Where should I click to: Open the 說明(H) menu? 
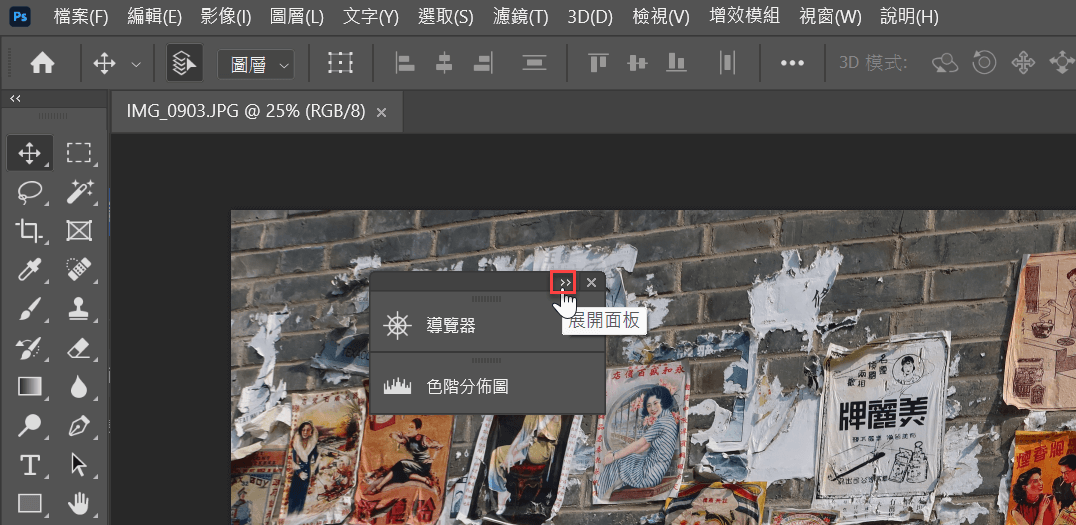909,18
